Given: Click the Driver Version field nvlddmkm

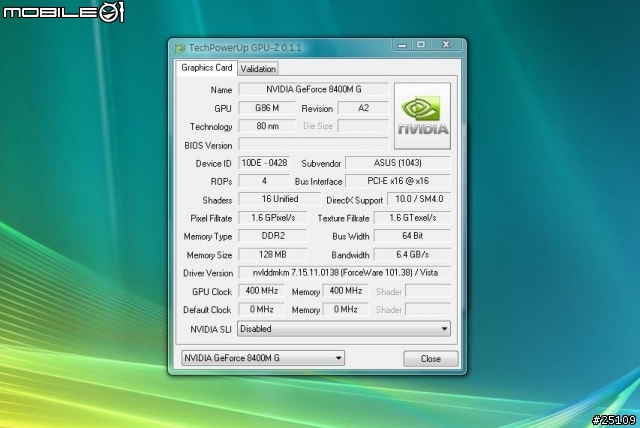Looking at the screenshot, I should click(345, 273).
